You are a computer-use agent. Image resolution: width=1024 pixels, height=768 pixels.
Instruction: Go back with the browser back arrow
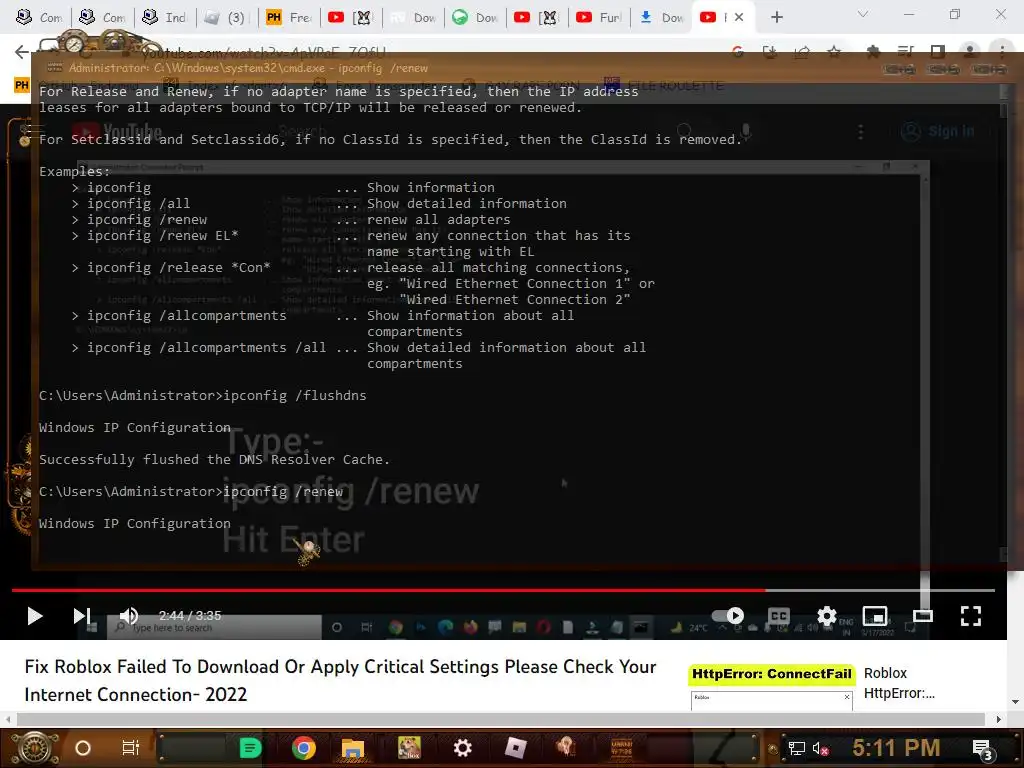click(22, 52)
